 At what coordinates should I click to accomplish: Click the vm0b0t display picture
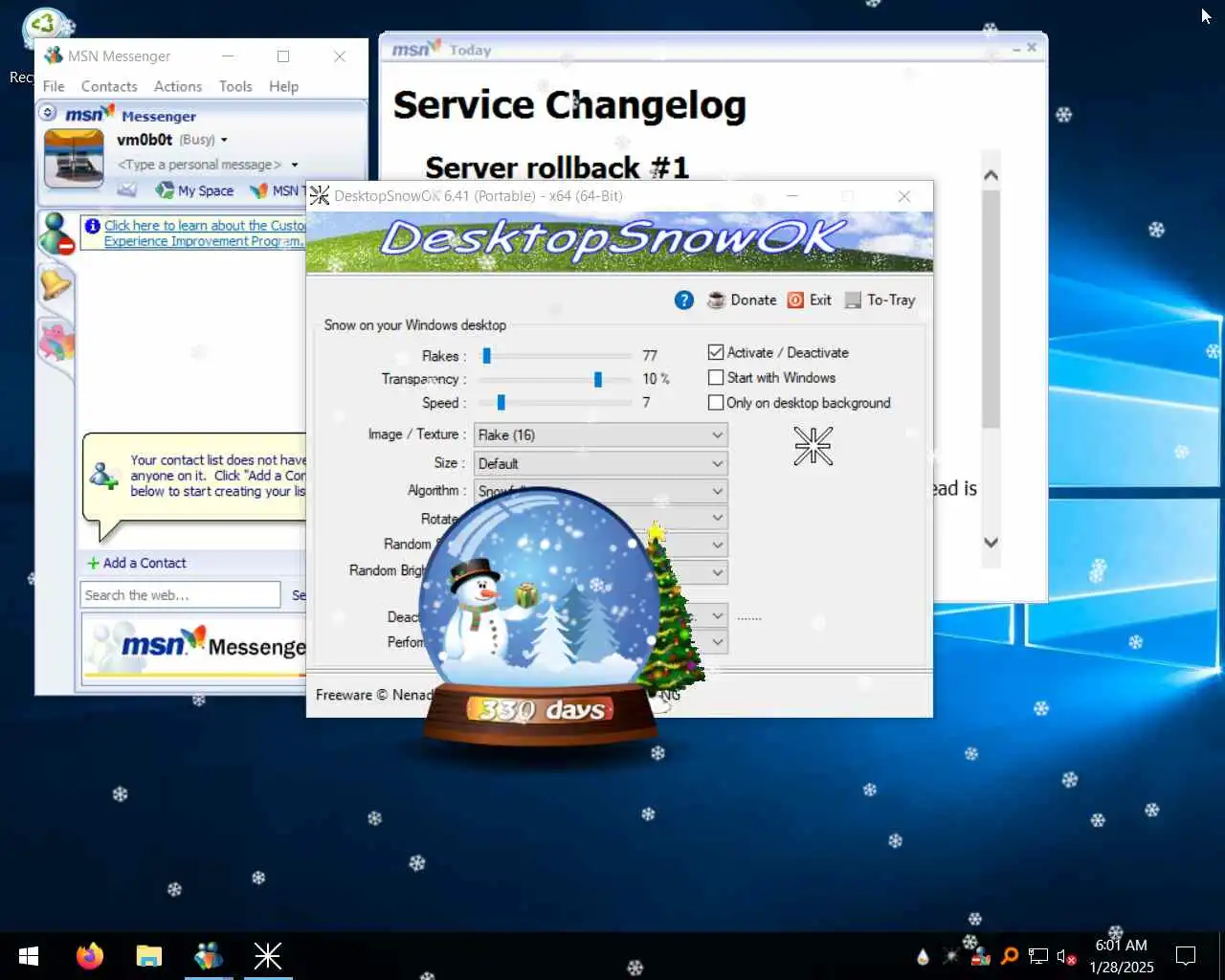pos(74,158)
